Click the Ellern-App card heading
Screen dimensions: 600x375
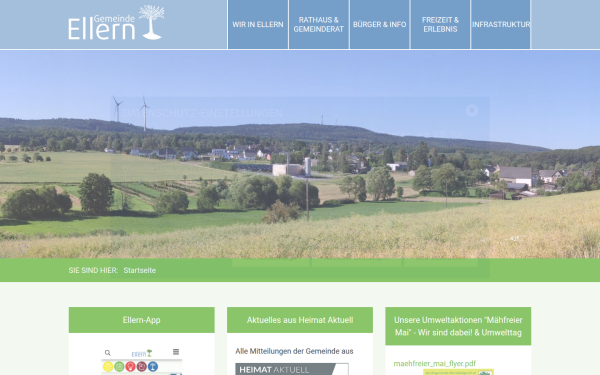[142, 320]
